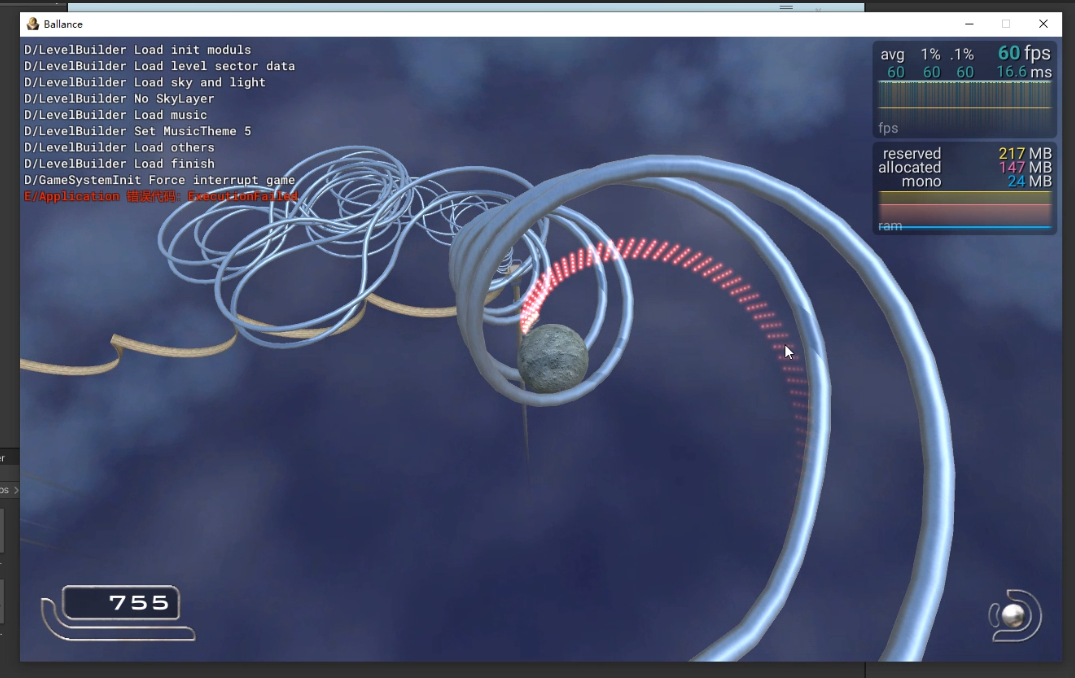Click log line 'Load others'
1075x678 pixels.
click(x=119, y=148)
